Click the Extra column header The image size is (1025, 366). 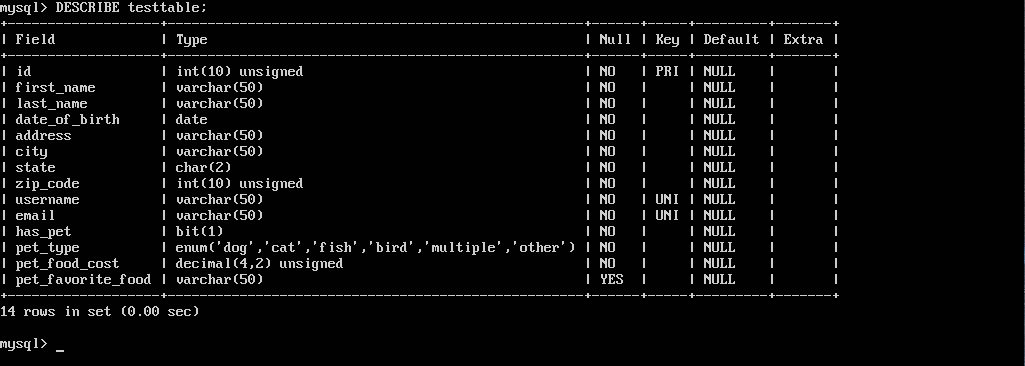tap(803, 39)
